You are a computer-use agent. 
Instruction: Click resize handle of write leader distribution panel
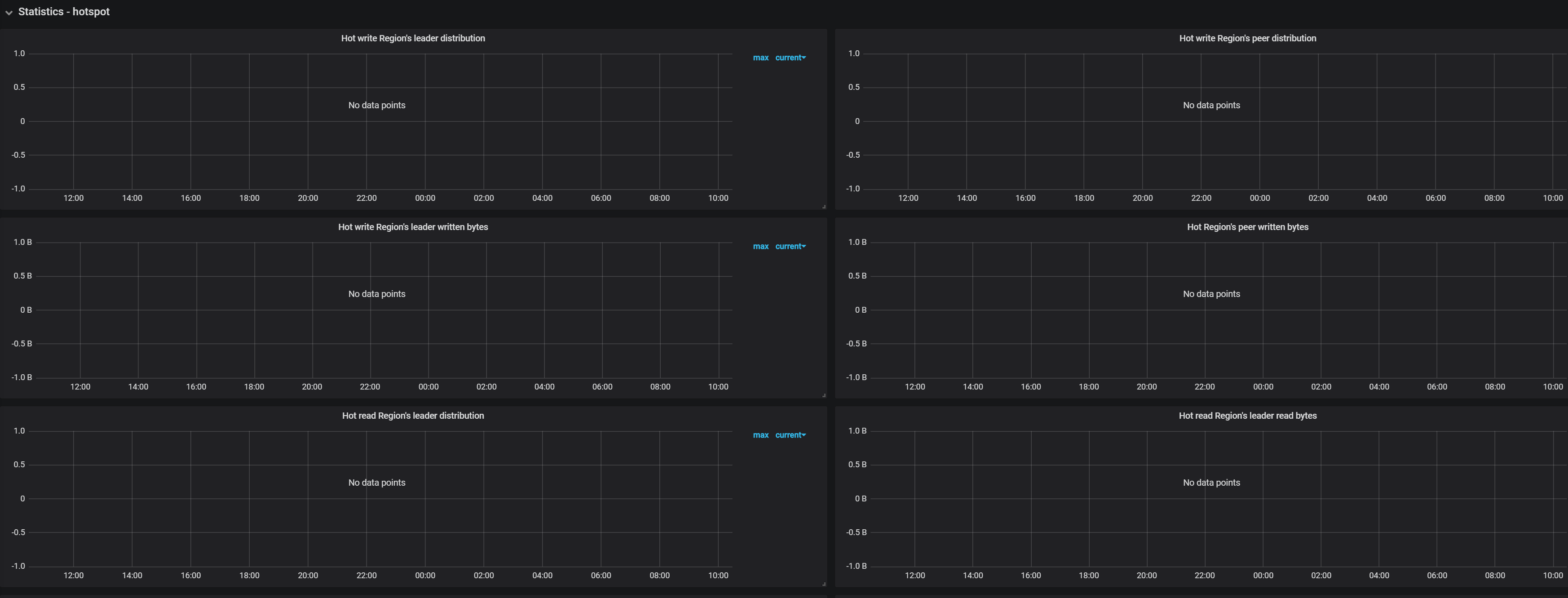(824, 206)
